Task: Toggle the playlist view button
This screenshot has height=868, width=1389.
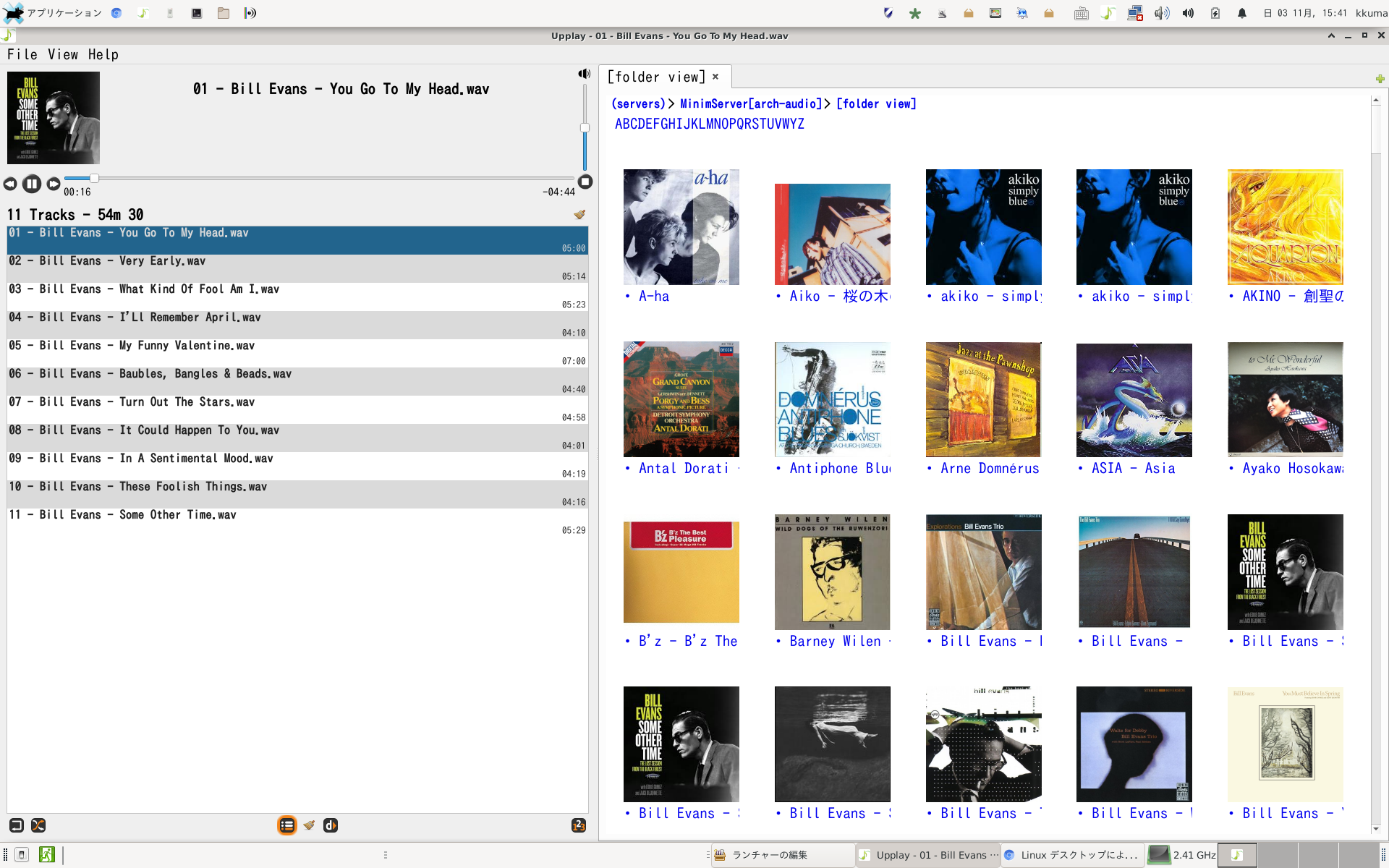Action: tap(287, 825)
